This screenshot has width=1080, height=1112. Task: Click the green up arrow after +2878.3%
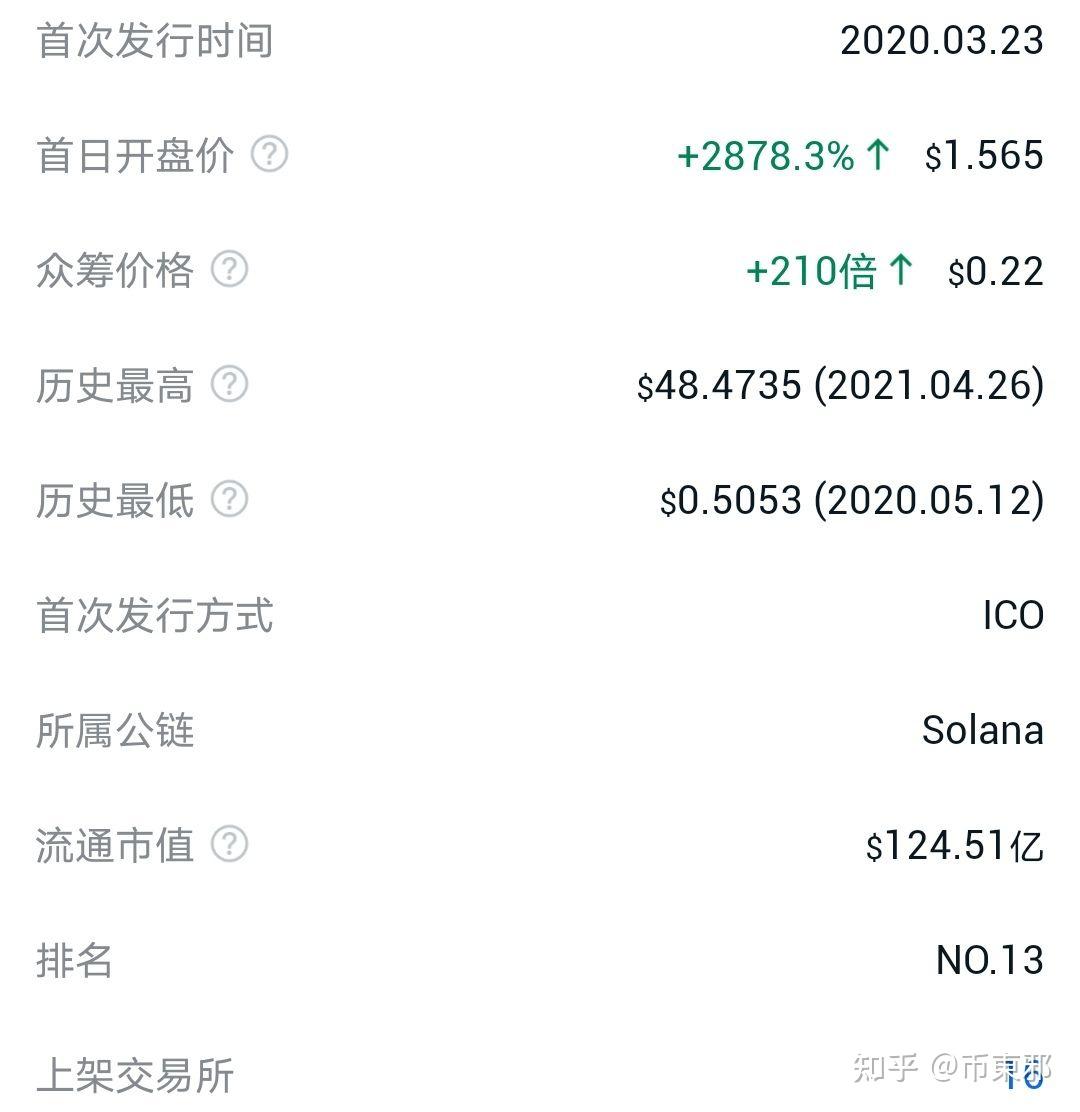(x=878, y=155)
